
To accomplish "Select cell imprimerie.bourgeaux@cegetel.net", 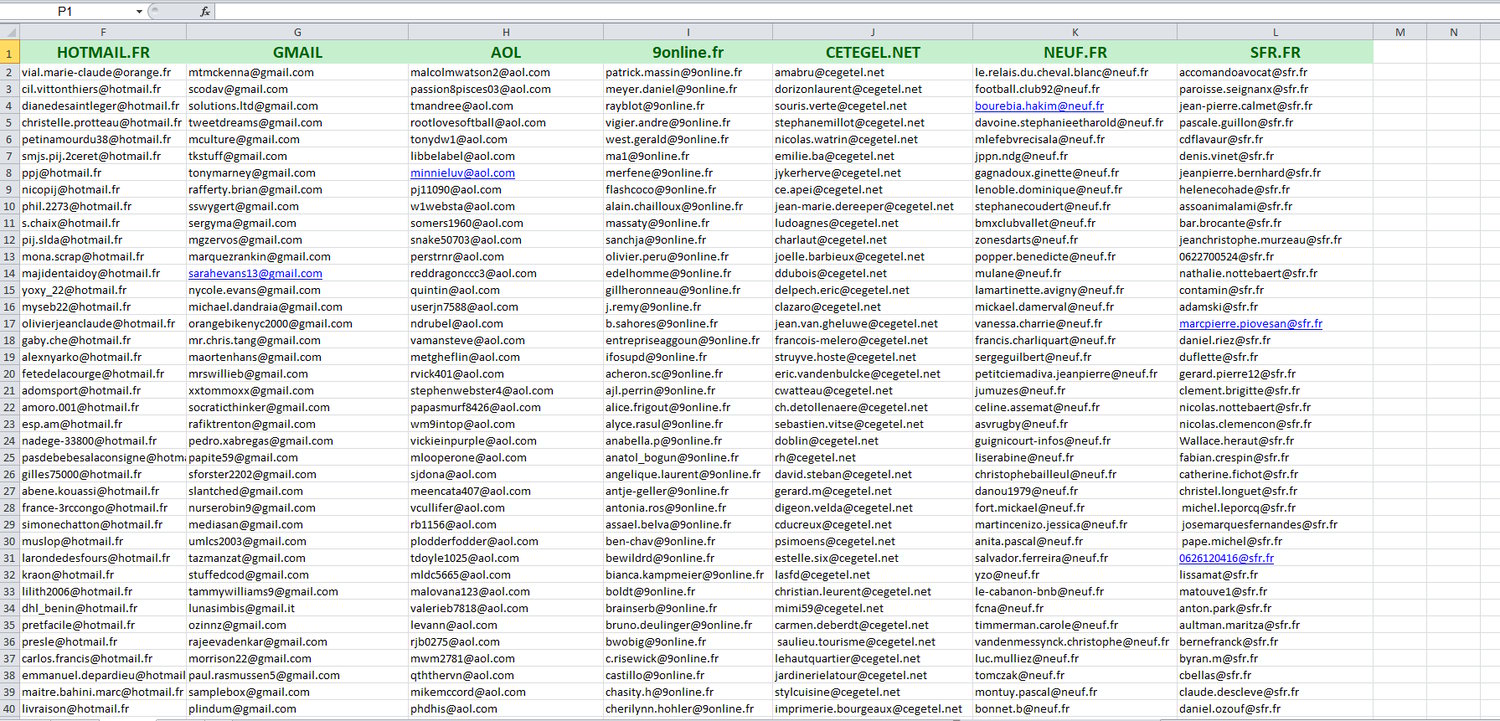I will point(872,709).
